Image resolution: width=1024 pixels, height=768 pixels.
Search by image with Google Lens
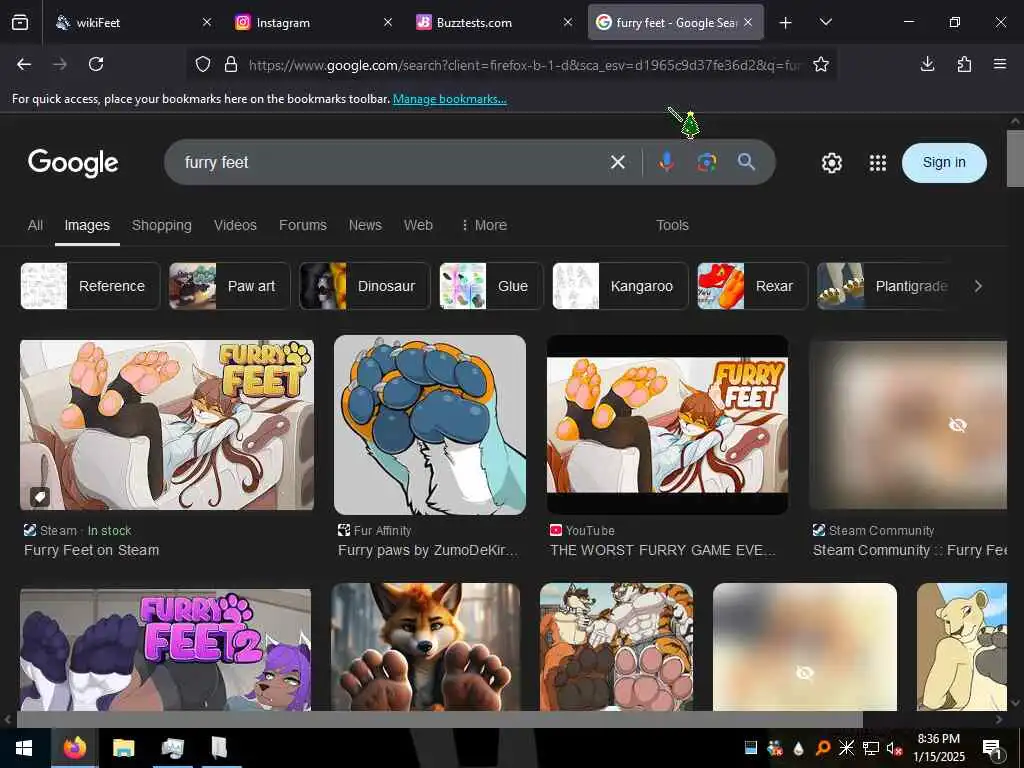coord(706,162)
